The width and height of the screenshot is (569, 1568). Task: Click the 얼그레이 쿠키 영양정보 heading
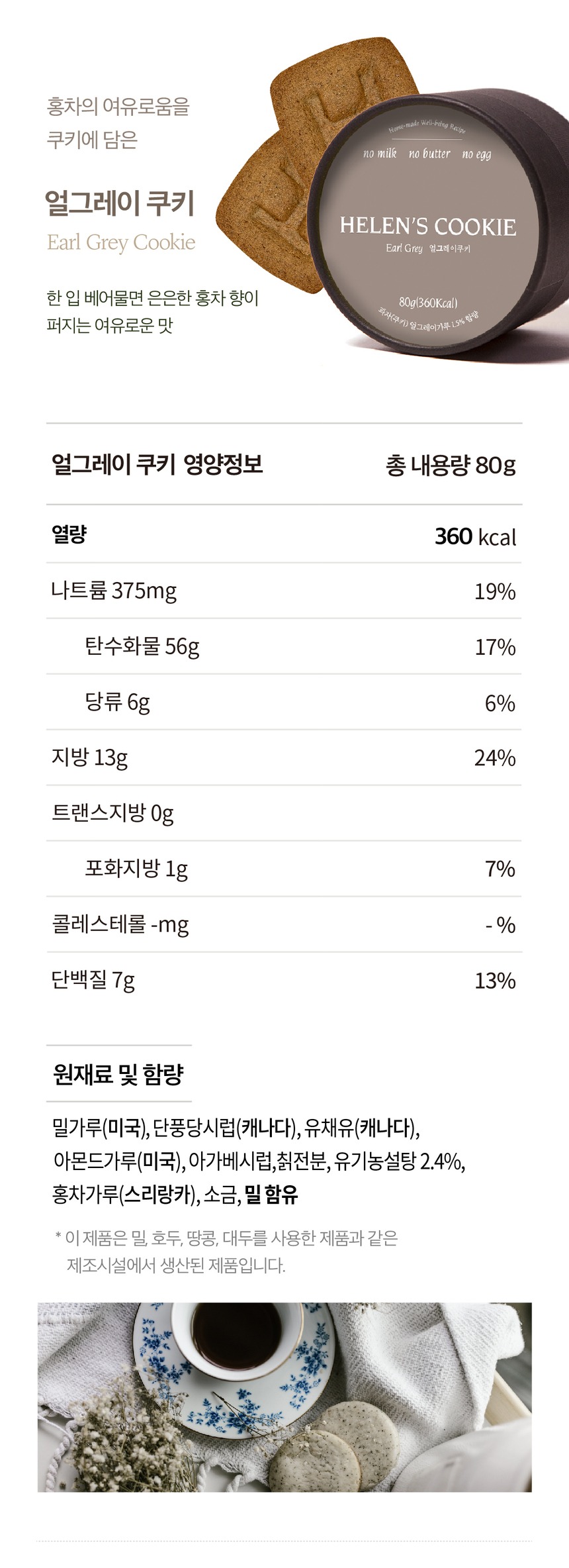157,464
